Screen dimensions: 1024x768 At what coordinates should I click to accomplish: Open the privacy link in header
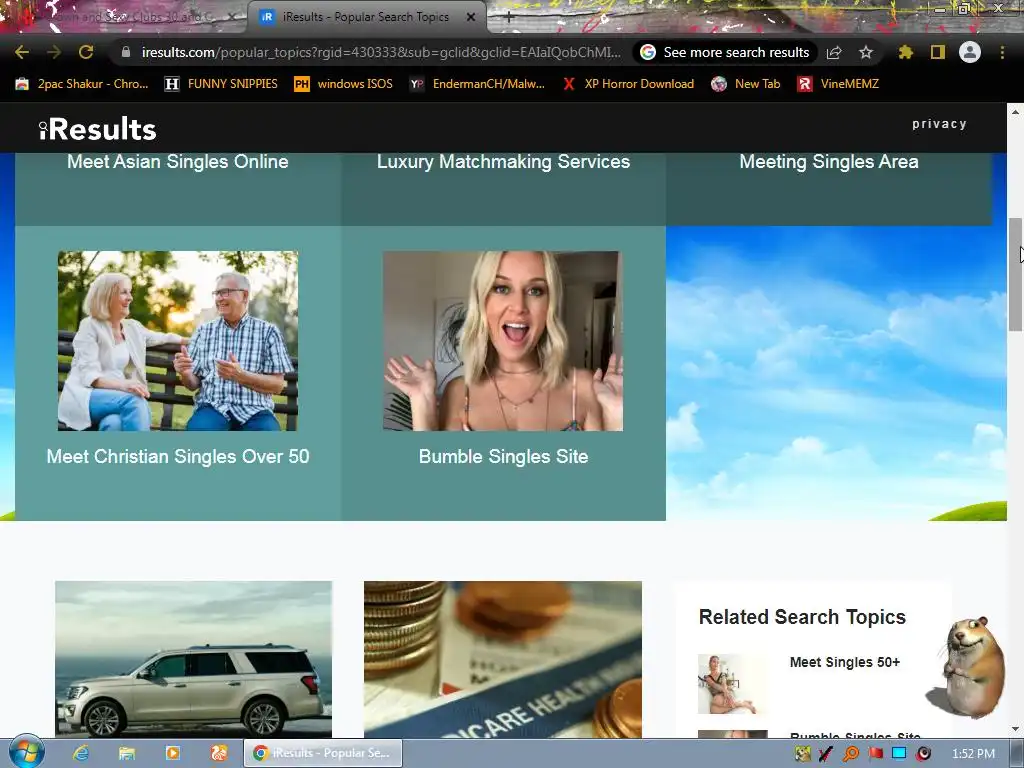[x=939, y=124]
